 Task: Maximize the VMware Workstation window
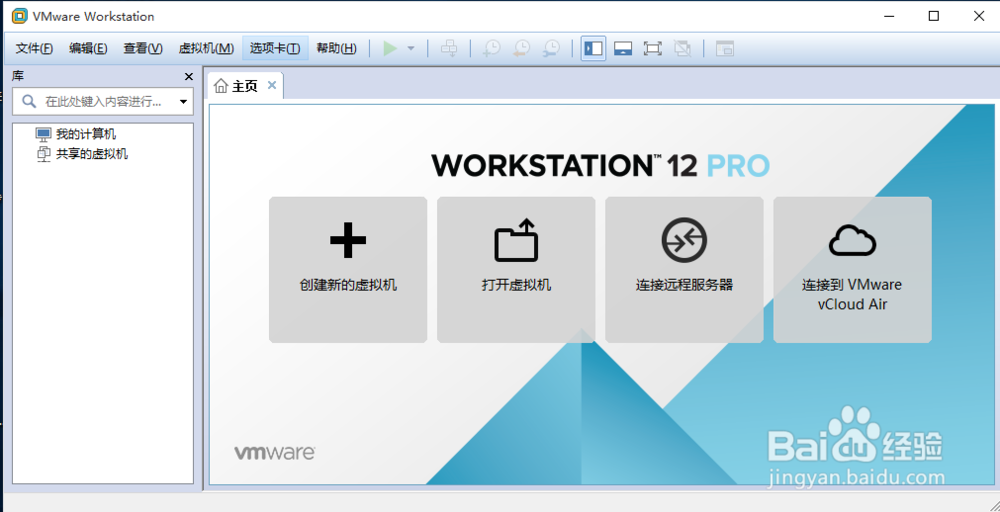click(934, 16)
